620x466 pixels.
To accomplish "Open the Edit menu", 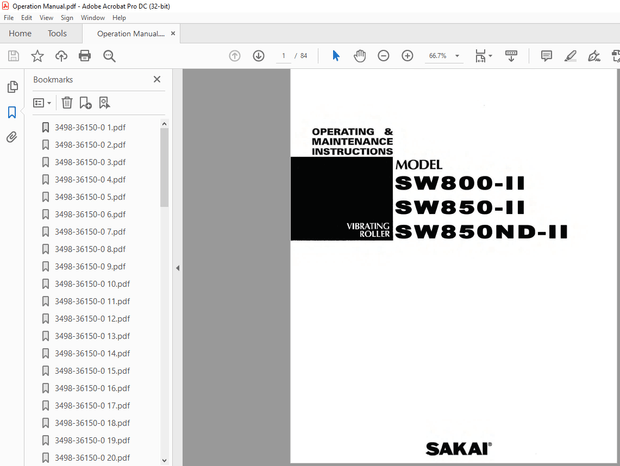I will coord(26,18).
